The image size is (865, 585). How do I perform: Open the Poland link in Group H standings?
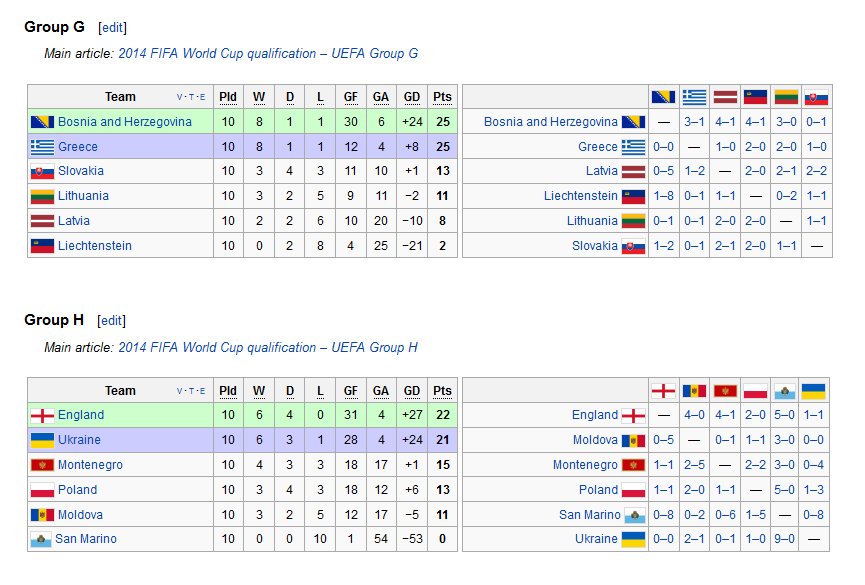click(77, 490)
